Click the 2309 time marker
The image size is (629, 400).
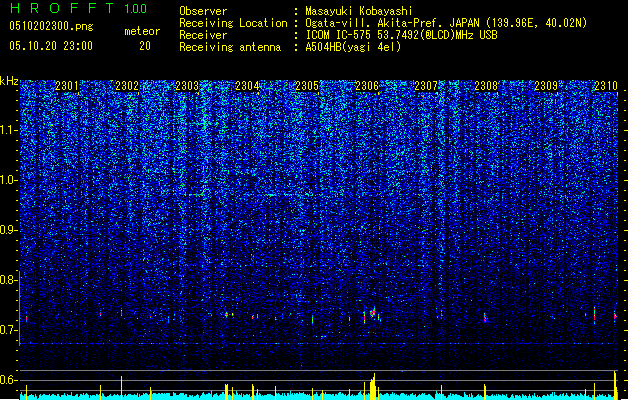pyautogui.click(x=546, y=86)
